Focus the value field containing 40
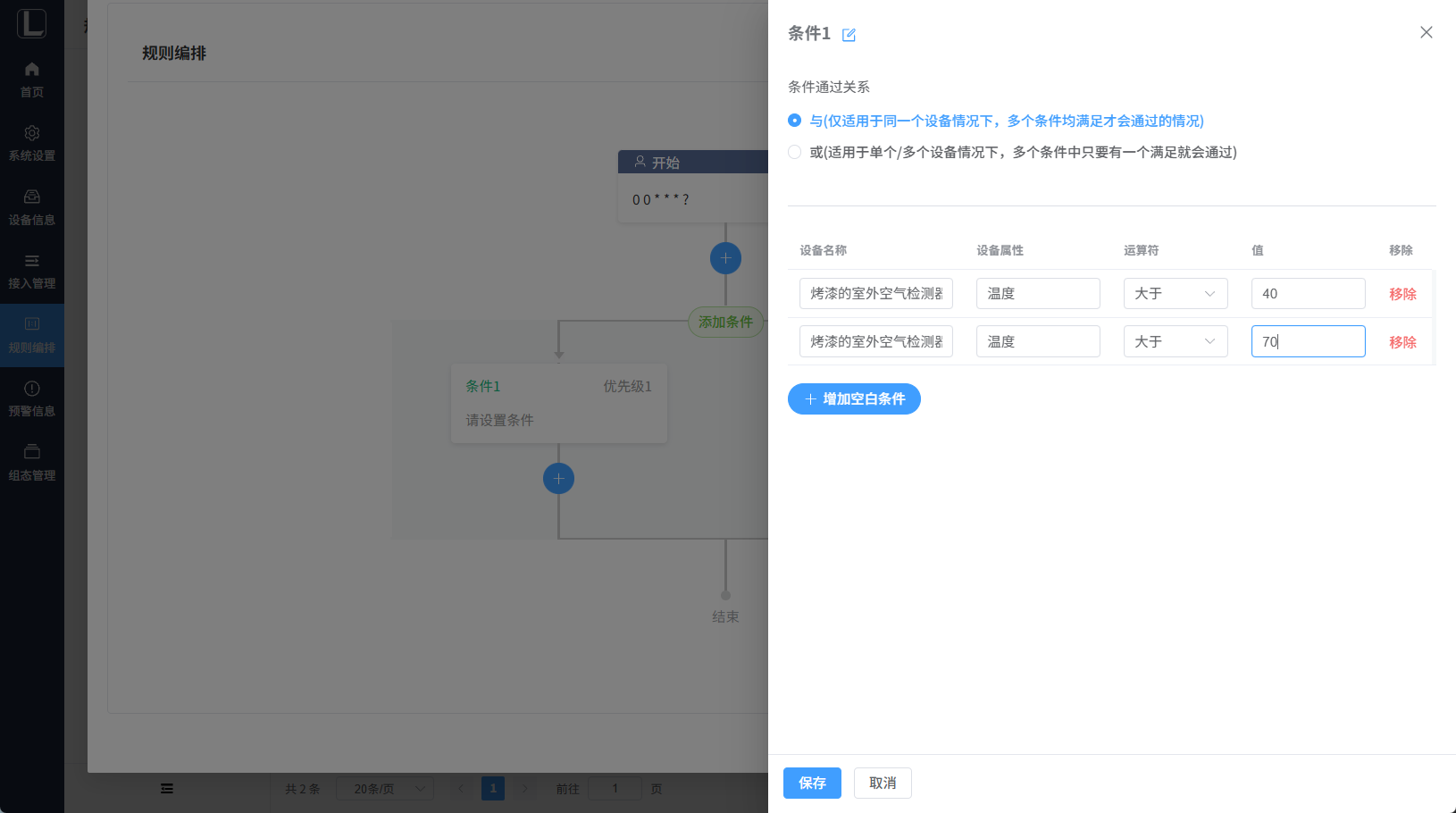The height and width of the screenshot is (813, 1456). (x=1308, y=294)
